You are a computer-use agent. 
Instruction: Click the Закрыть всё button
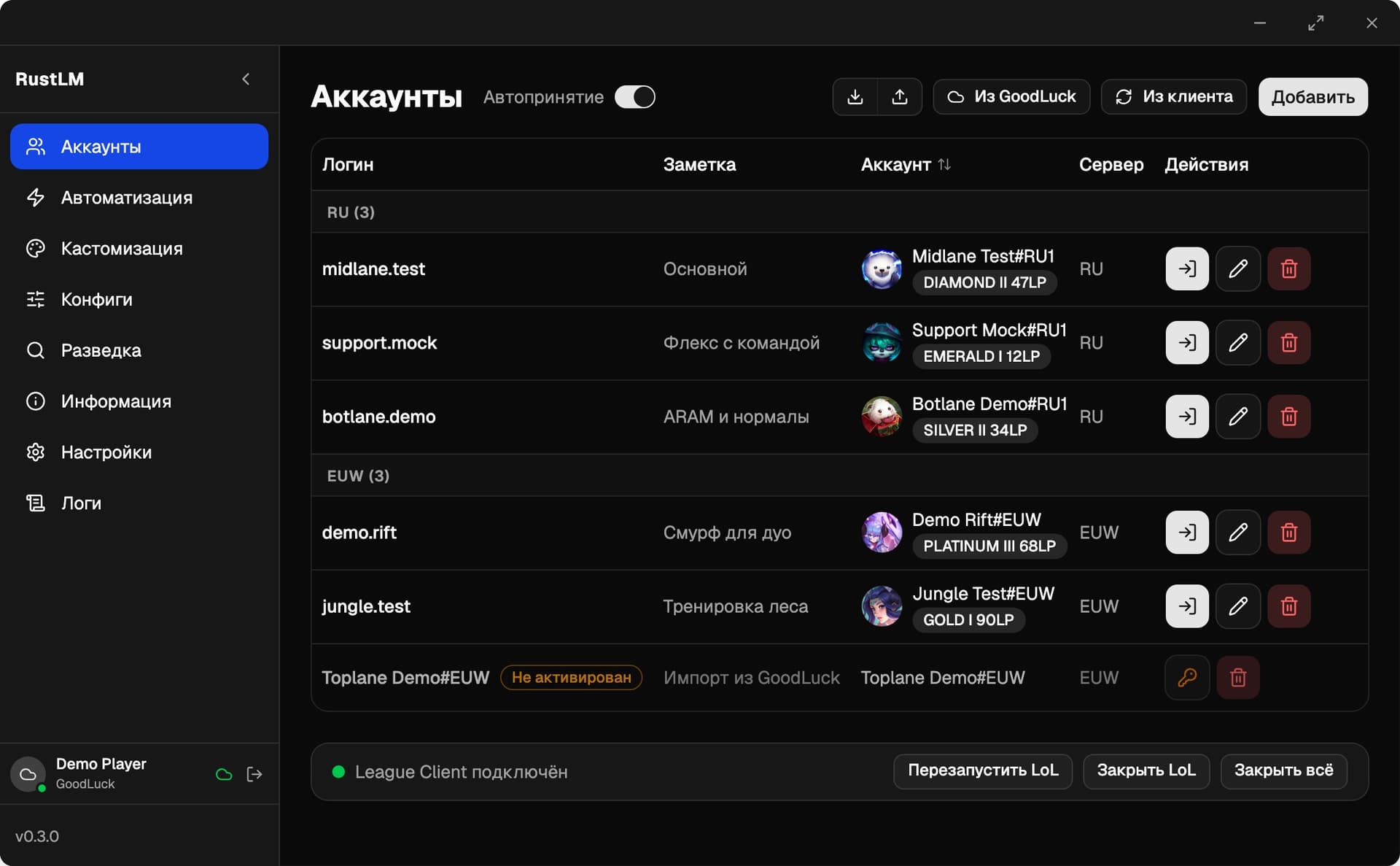pyautogui.click(x=1283, y=771)
